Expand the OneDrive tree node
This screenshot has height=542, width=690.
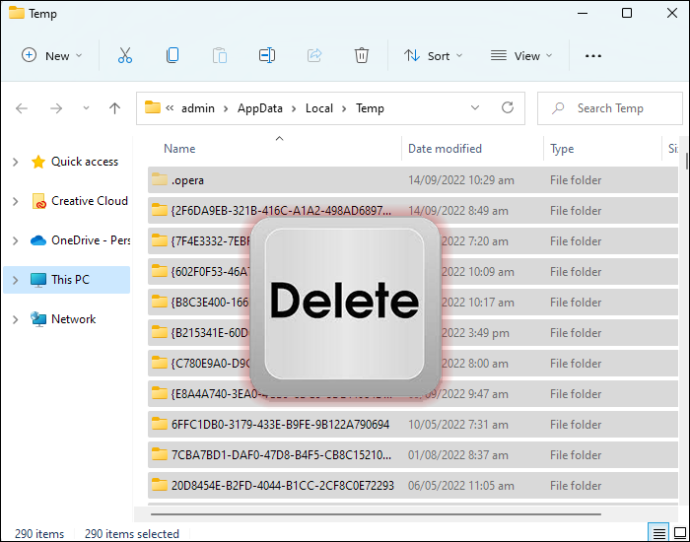click(15, 241)
